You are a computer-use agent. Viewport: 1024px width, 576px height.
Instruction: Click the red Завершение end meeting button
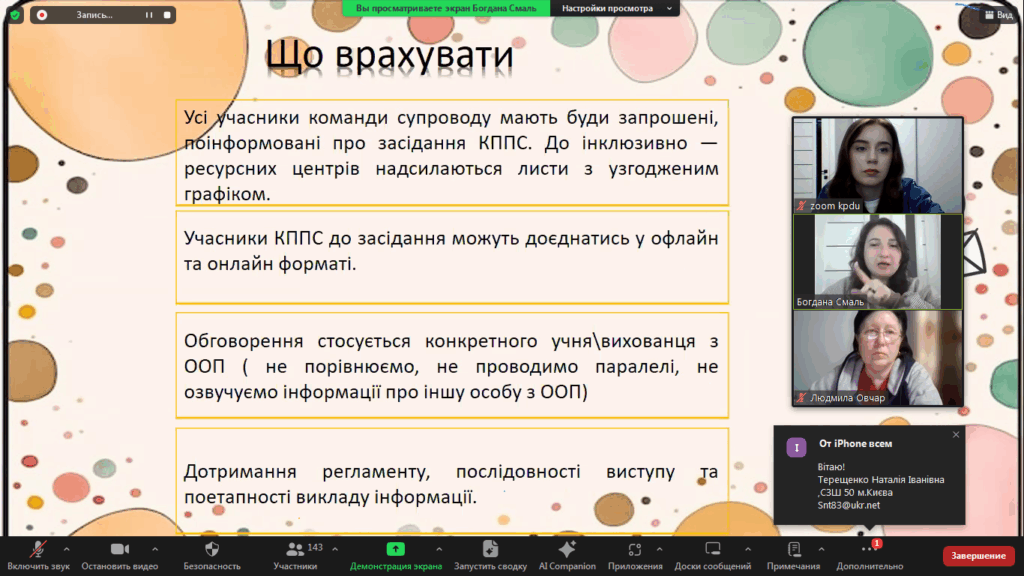978,555
